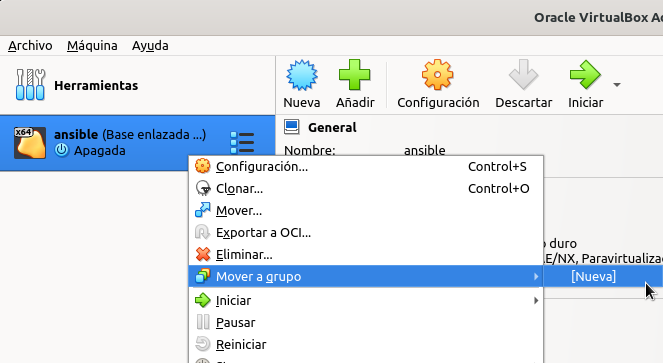Expand the Iniciar submenu arrow
Screen dimensions: 663x363
[536, 300]
